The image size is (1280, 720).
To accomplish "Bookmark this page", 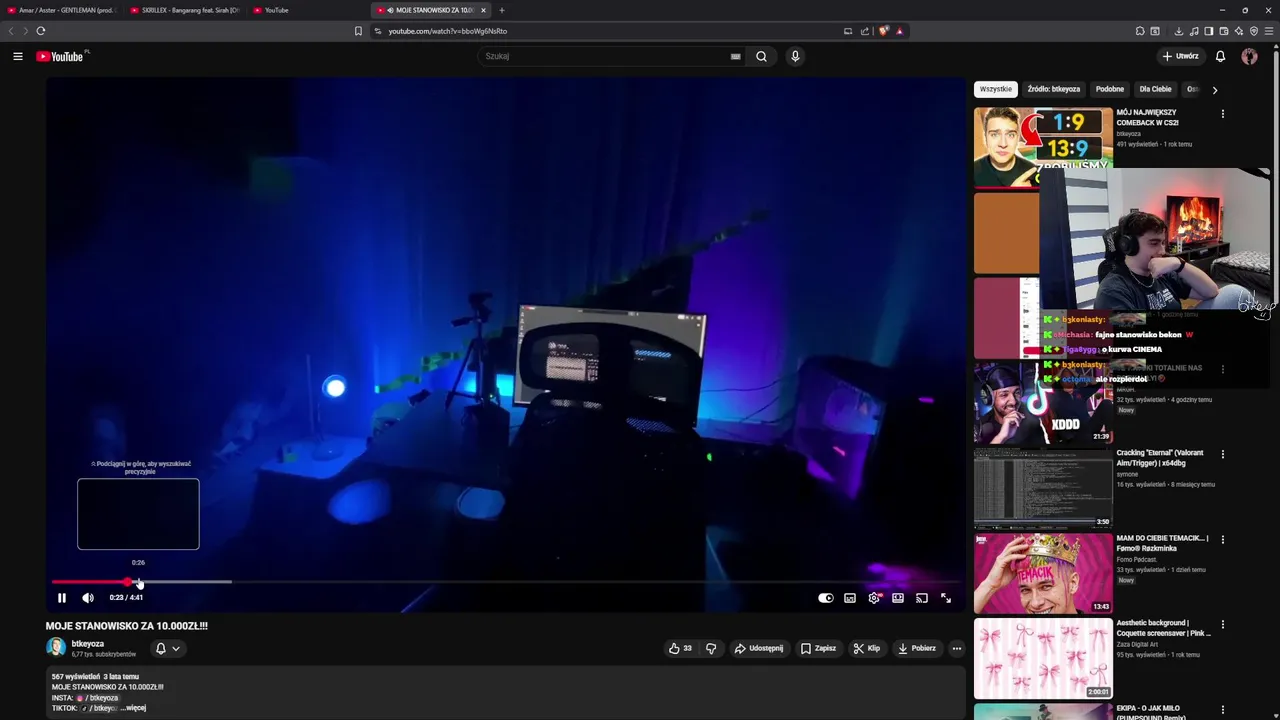I will (x=358, y=31).
